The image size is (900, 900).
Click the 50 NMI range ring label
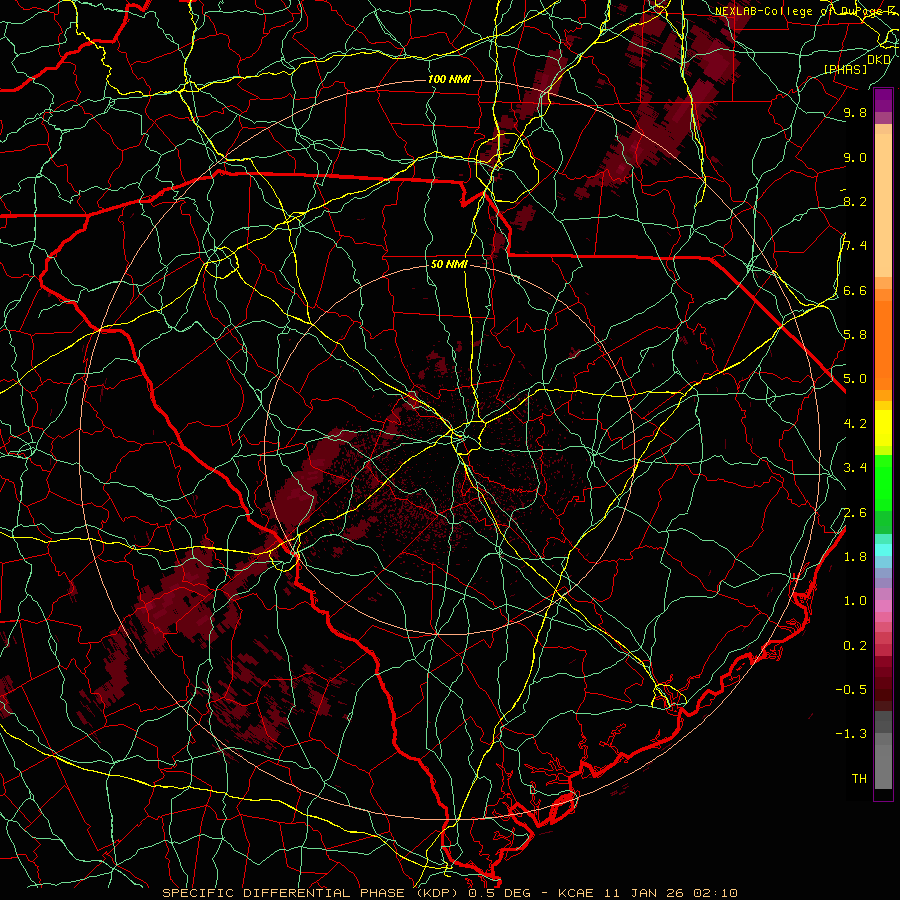449,265
